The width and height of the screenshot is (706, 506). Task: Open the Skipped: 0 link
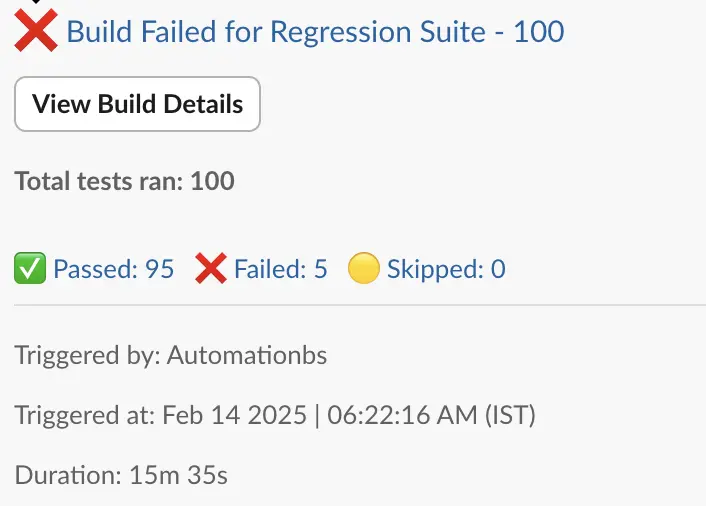tap(446, 269)
